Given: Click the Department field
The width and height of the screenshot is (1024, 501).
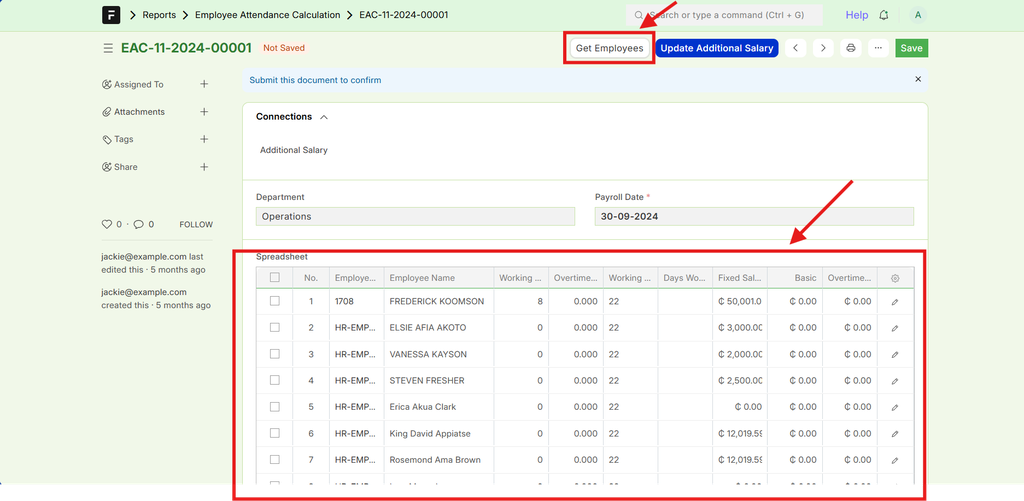Looking at the screenshot, I should pos(415,216).
